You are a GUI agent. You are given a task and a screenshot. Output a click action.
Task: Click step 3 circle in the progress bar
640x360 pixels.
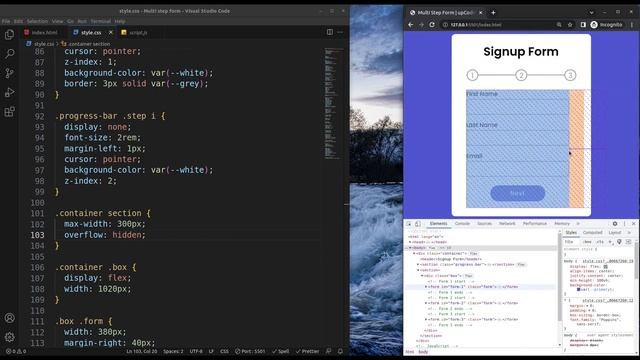point(570,75)
